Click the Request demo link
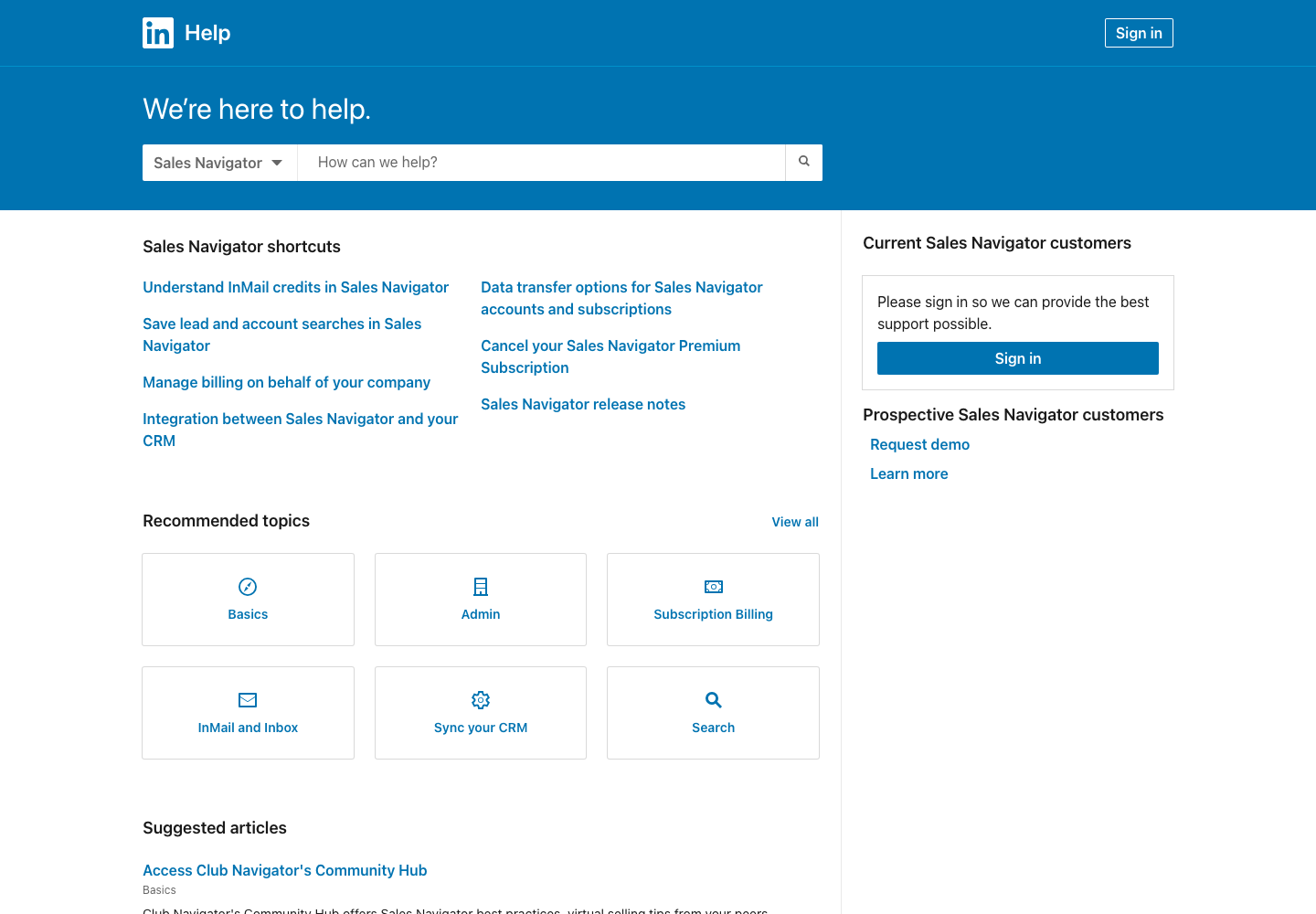This screenshot has width=1316, height=914. tap(919, 444)
